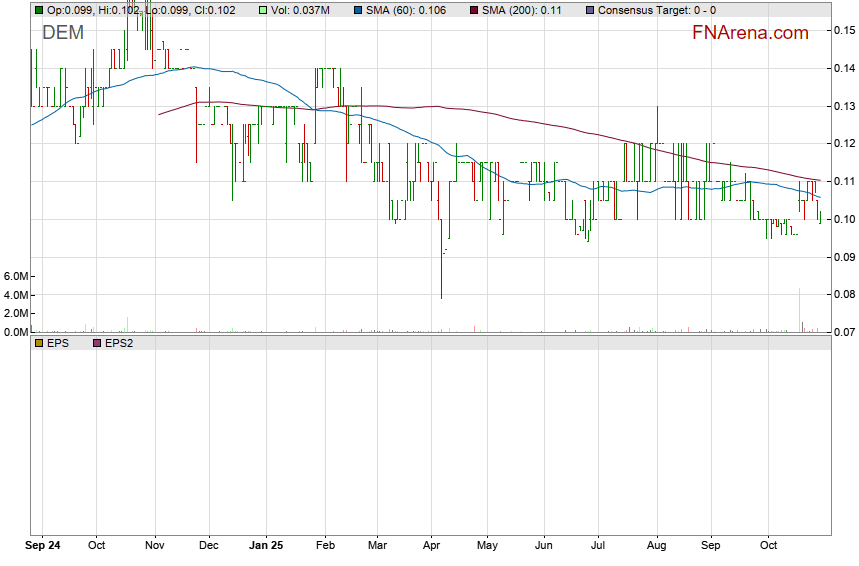Click the 6.0M volume axis label
The width and height of the screenshot is (859, 566).
[15, 276]
